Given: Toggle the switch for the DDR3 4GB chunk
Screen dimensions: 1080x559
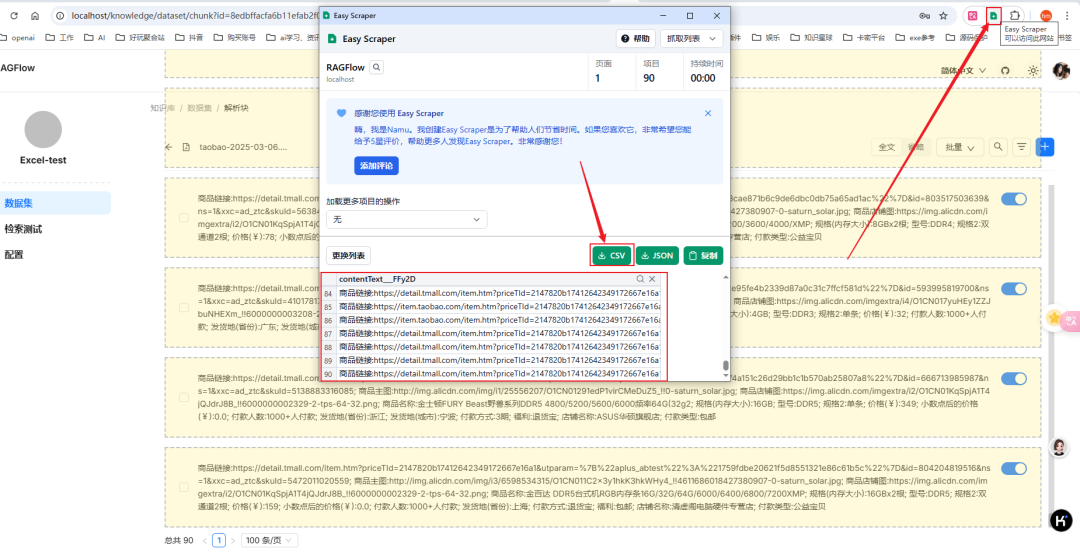Looking at the screenshot, I should [x=1014, y=288].
